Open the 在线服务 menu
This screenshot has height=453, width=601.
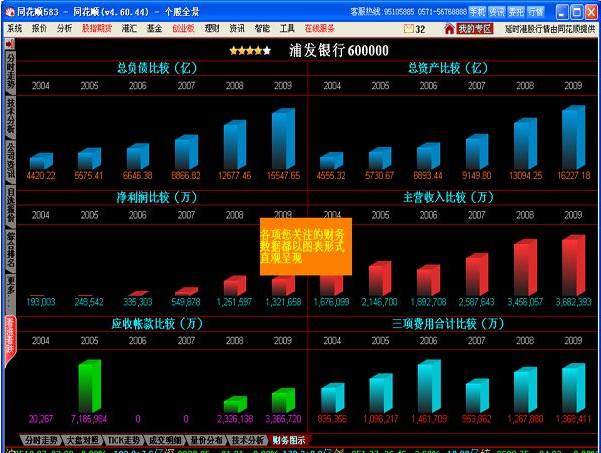320,28
